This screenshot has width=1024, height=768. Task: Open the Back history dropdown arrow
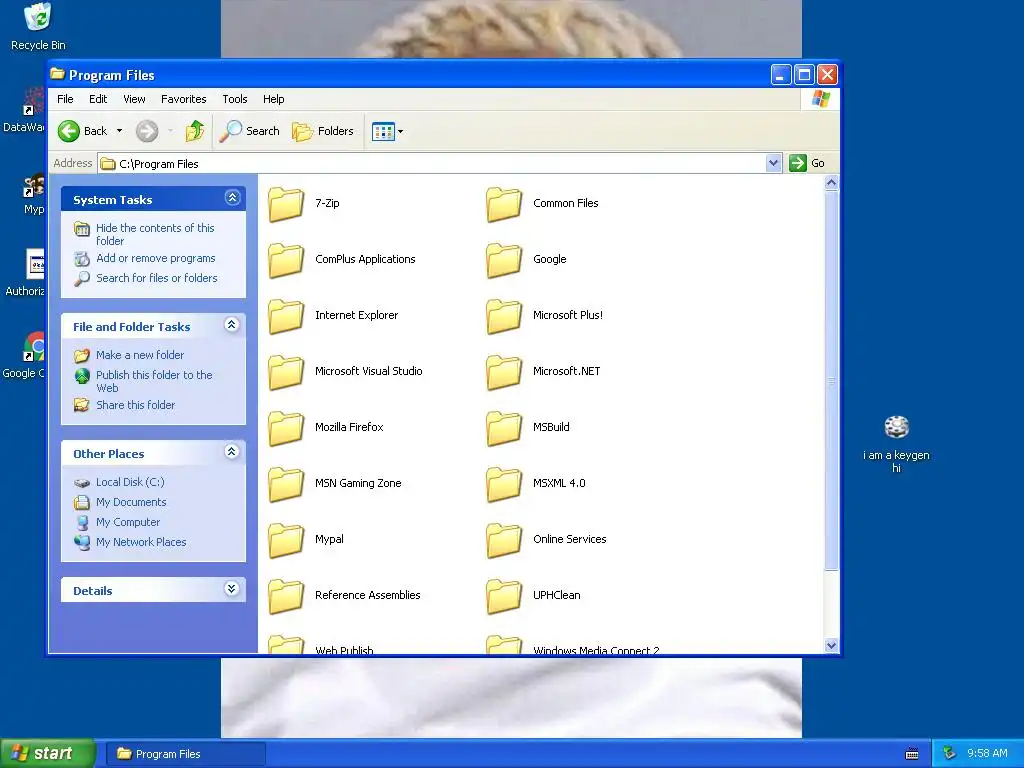point(120,131)
